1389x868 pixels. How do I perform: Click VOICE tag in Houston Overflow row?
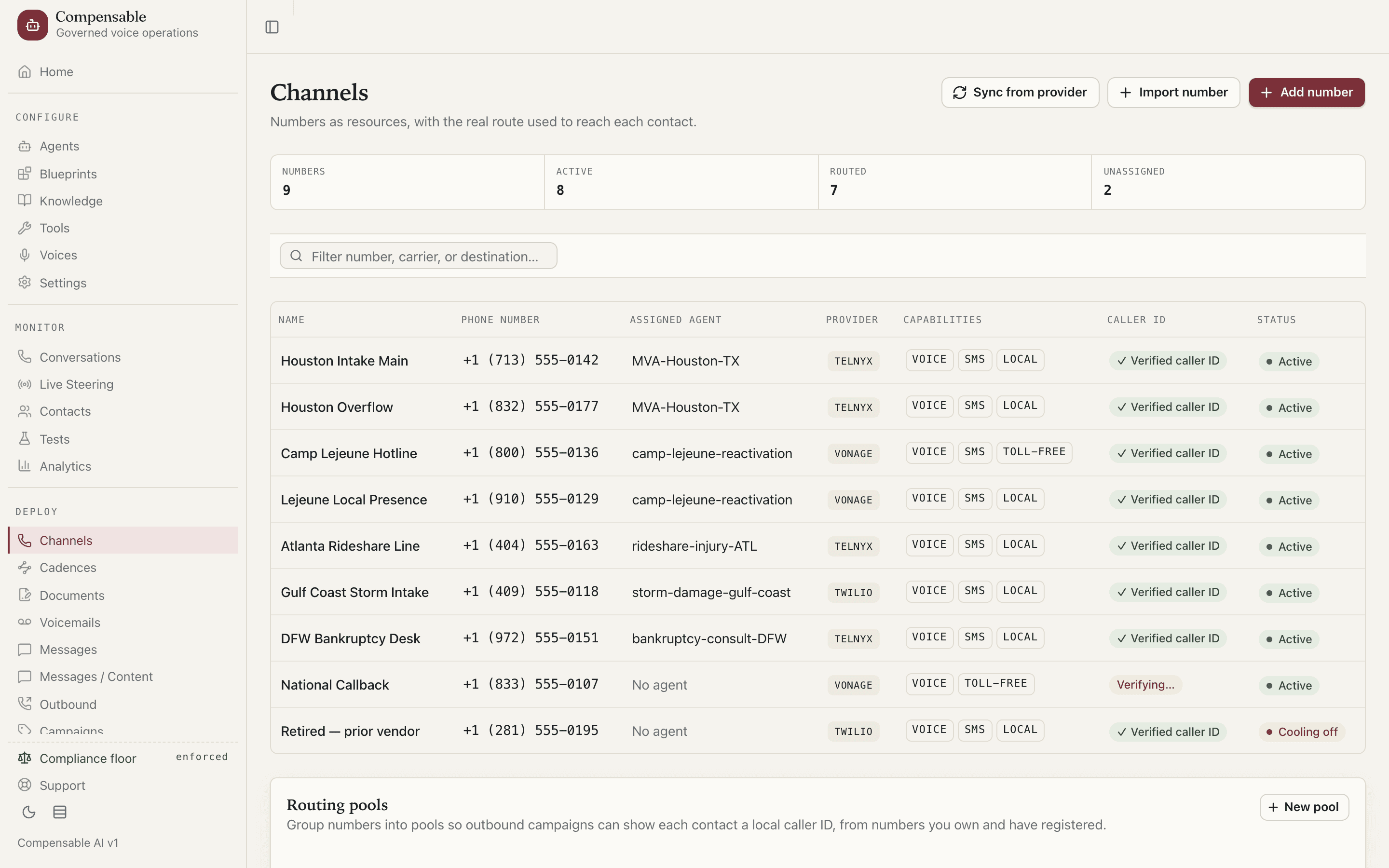click(929, 406)
